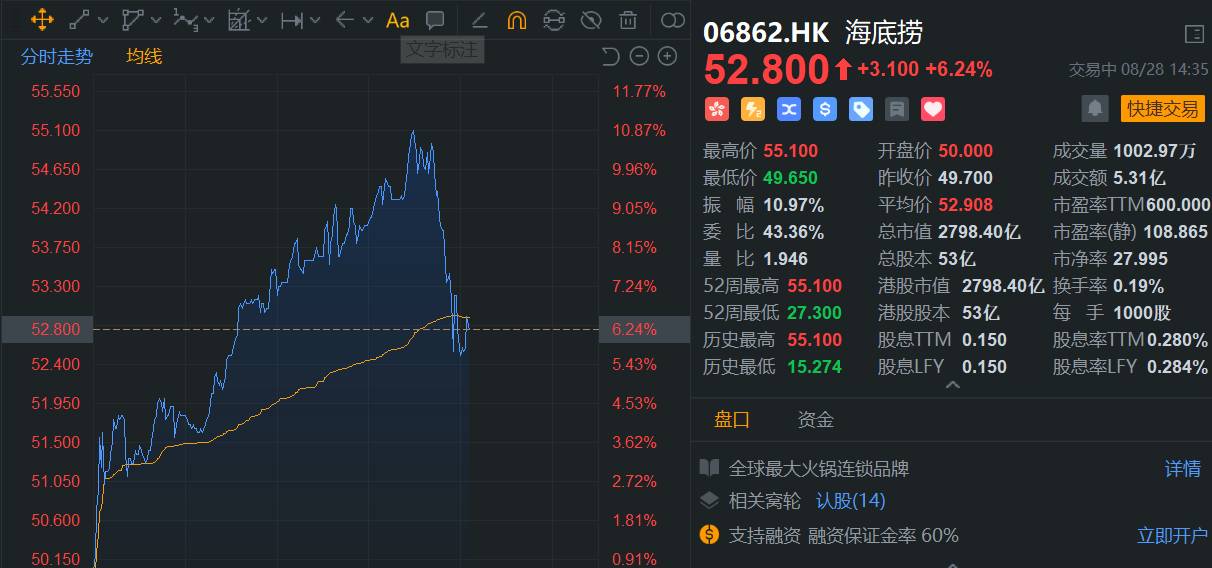This screenshot has width=1212, height=568.
Task: Expand the wave pattern tool dropdown
Action: point(209,20)
